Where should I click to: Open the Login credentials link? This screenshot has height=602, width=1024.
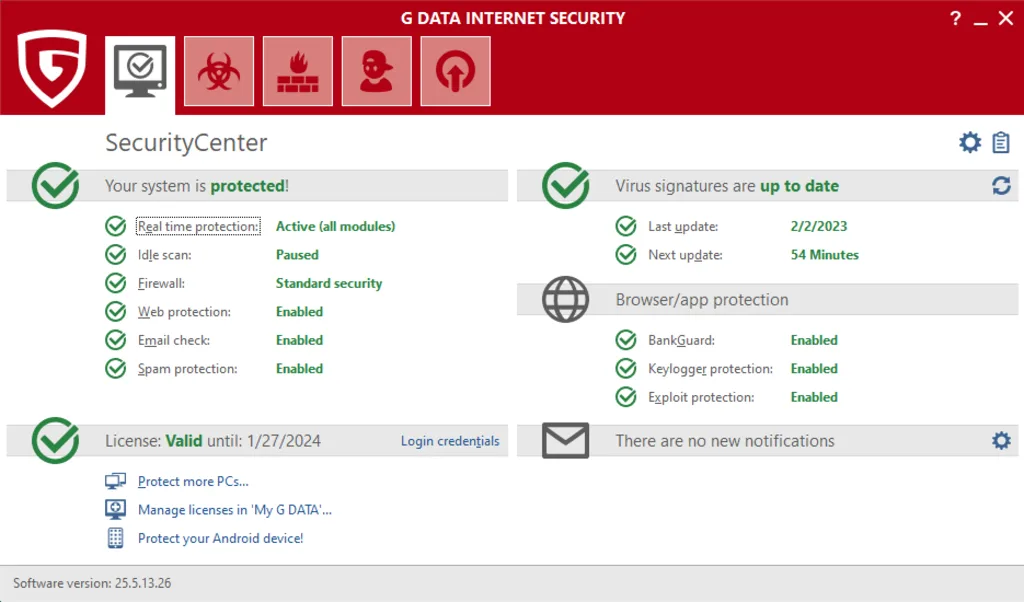449,440
